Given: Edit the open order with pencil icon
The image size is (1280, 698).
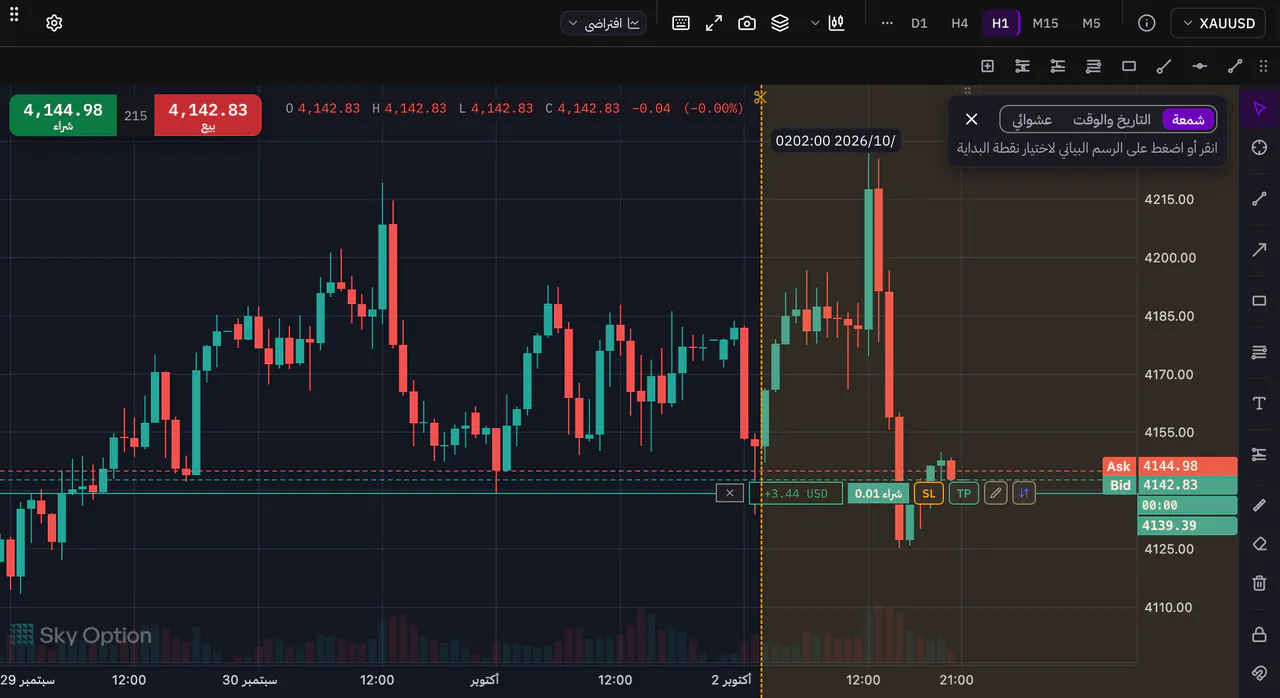Looking at the screenshot, I should tap(995, 493).
